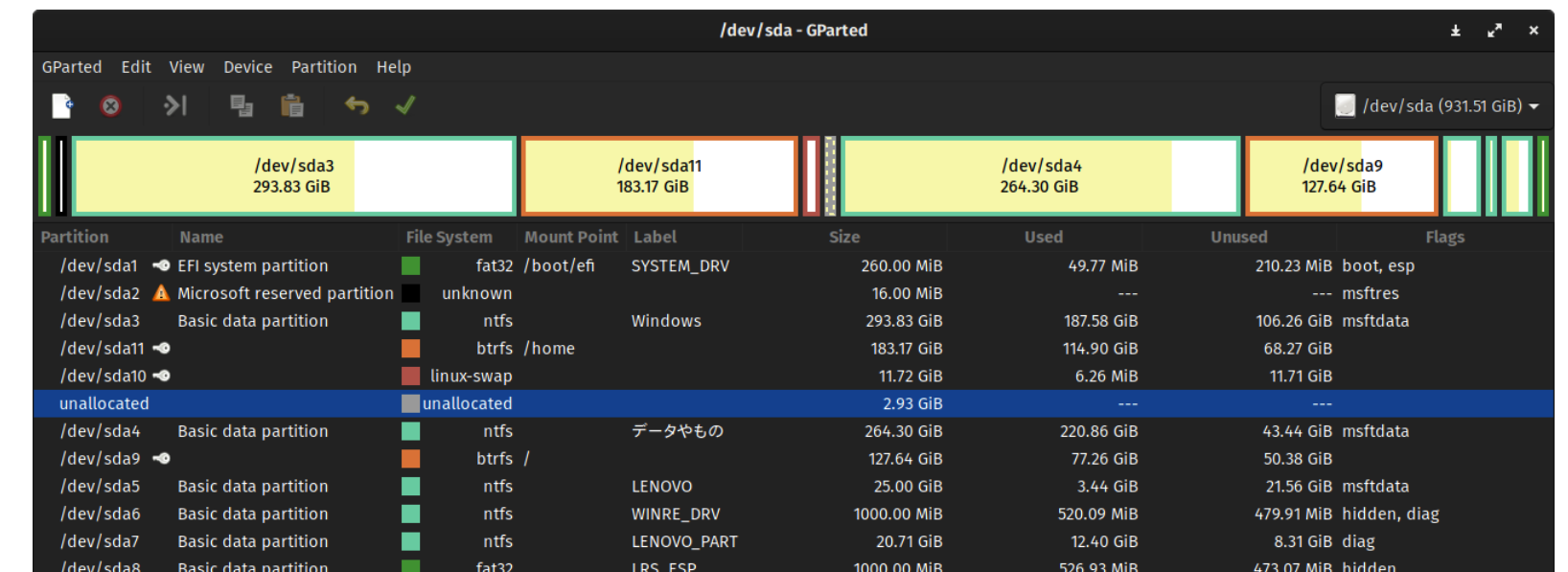The image size is (1568, 572).
Task: Open the GParted menu
Action: [72, 67]
